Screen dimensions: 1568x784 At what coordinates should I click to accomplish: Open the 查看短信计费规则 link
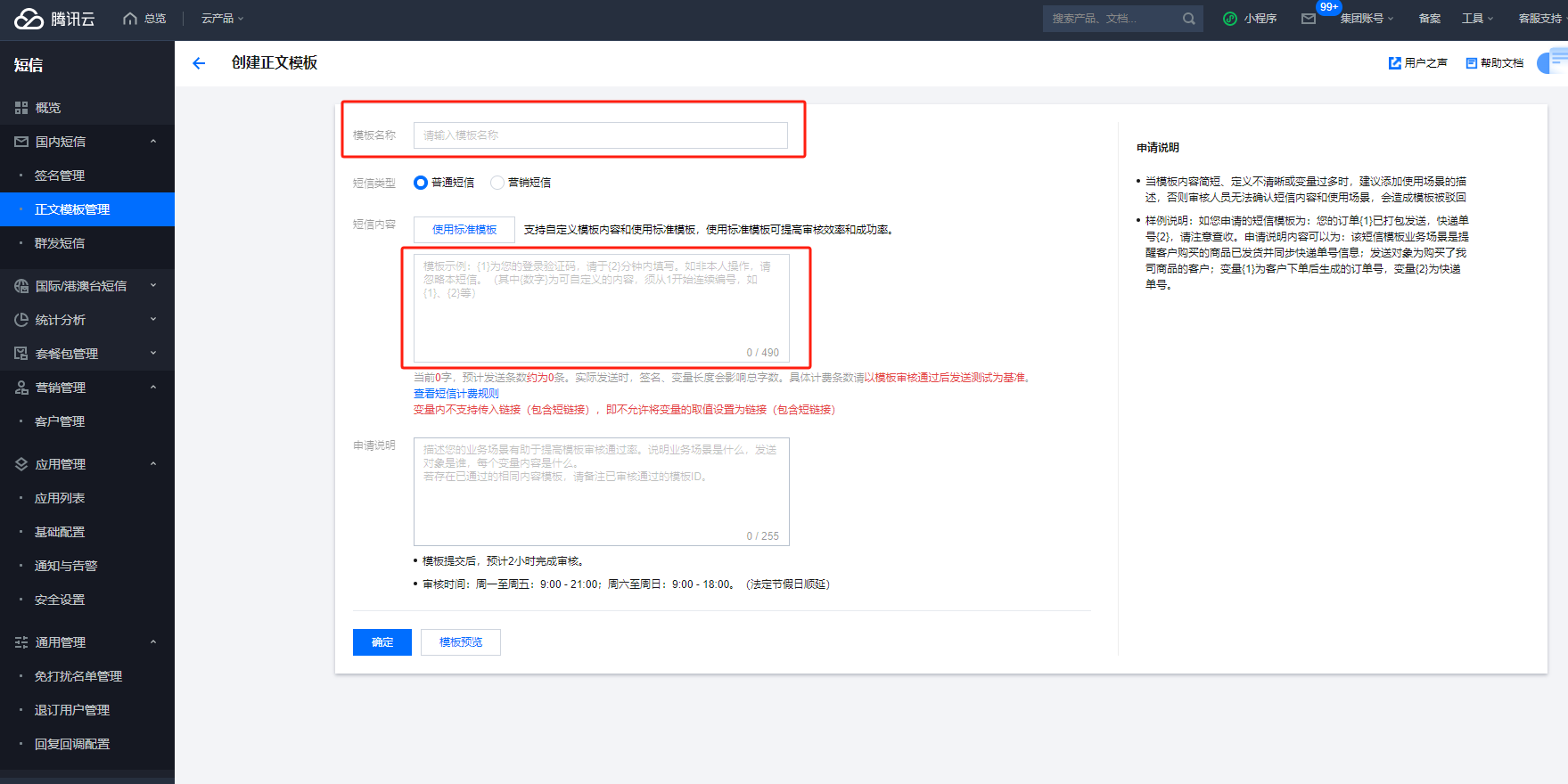point(456,394)
